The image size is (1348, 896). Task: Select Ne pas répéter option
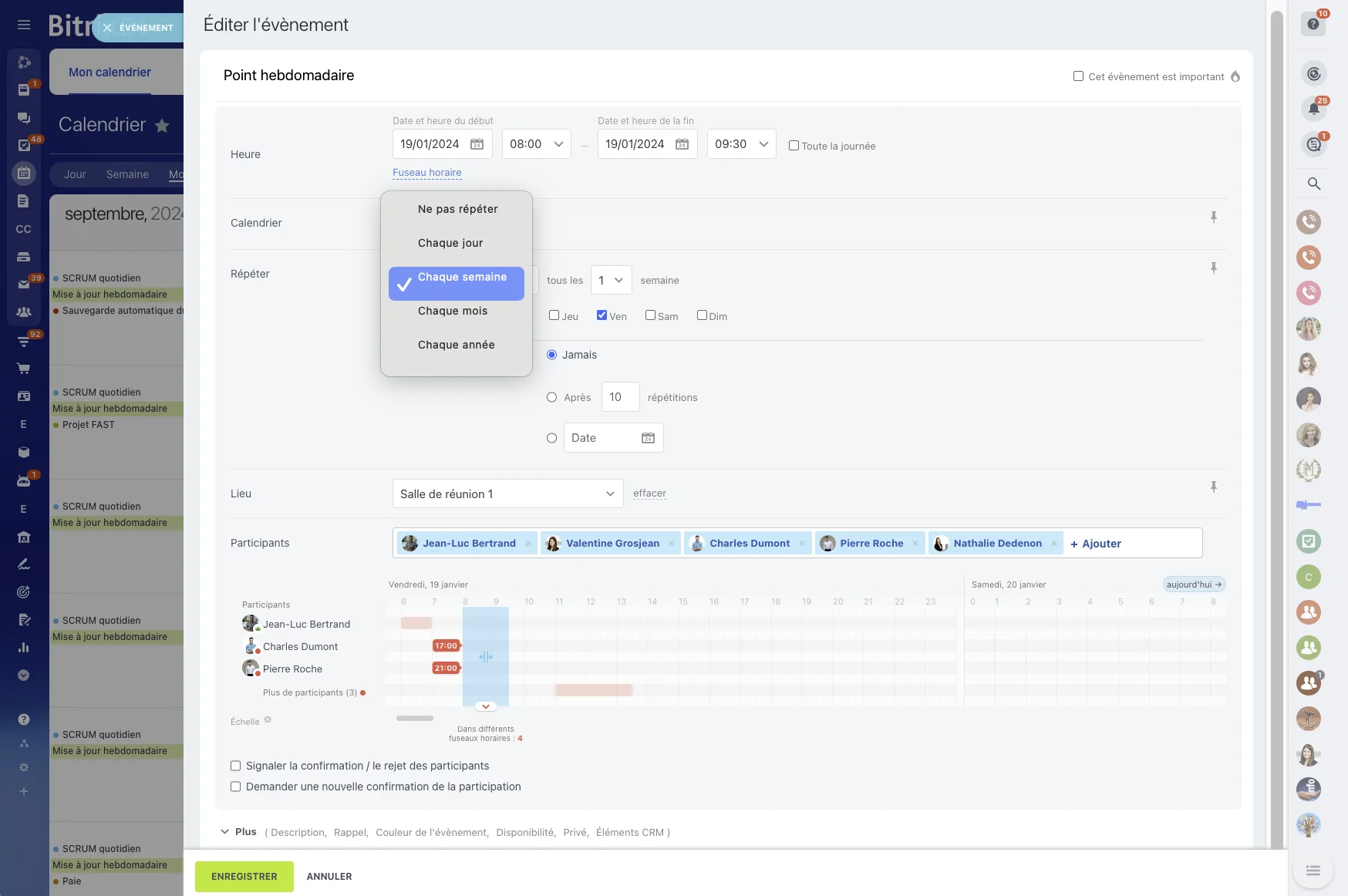(x=457, y=209)
